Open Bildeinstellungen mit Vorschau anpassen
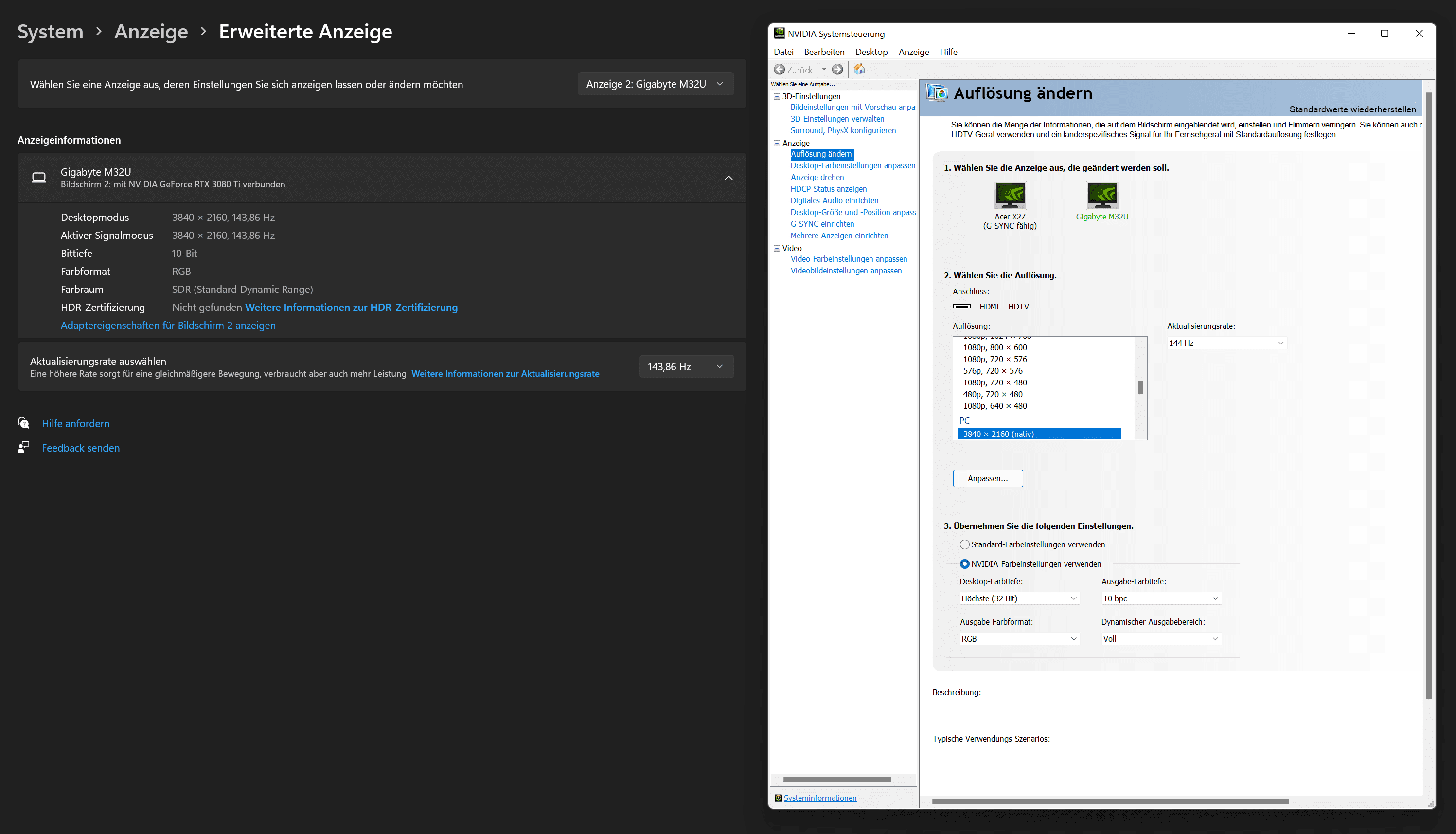1456x834 pixels. tap(853, 107)
